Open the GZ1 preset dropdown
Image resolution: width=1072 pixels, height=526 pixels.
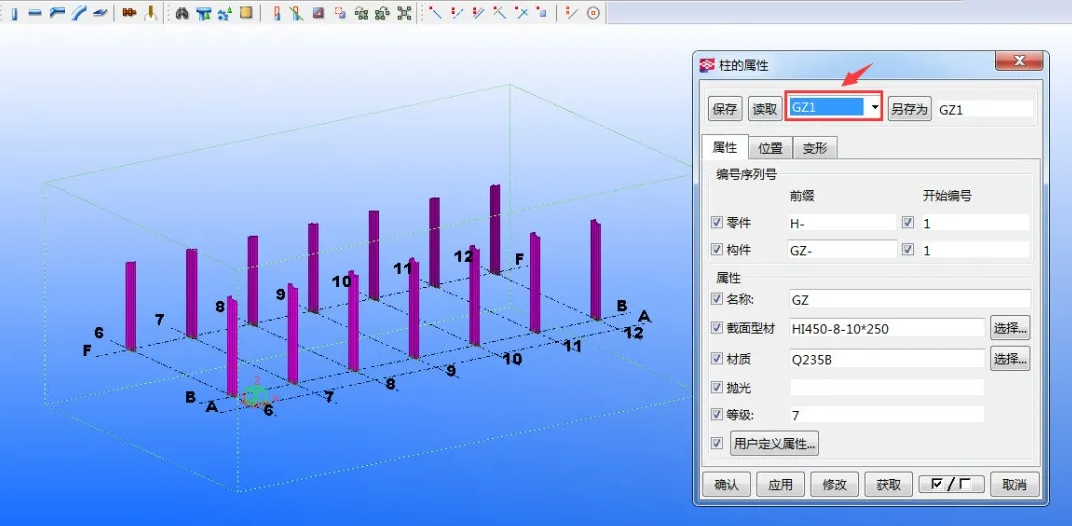[874, 108]
